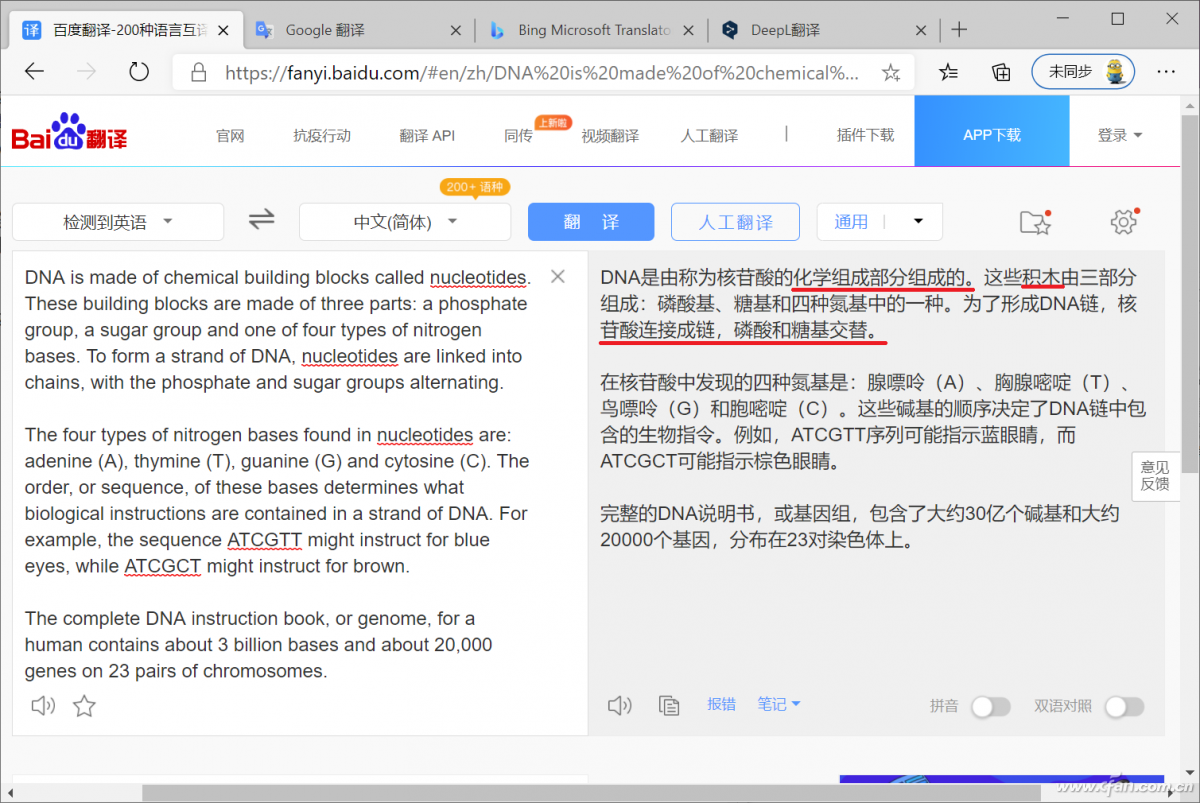Swap source and target languages icon

pyautogui.click(x=261, y=220)
